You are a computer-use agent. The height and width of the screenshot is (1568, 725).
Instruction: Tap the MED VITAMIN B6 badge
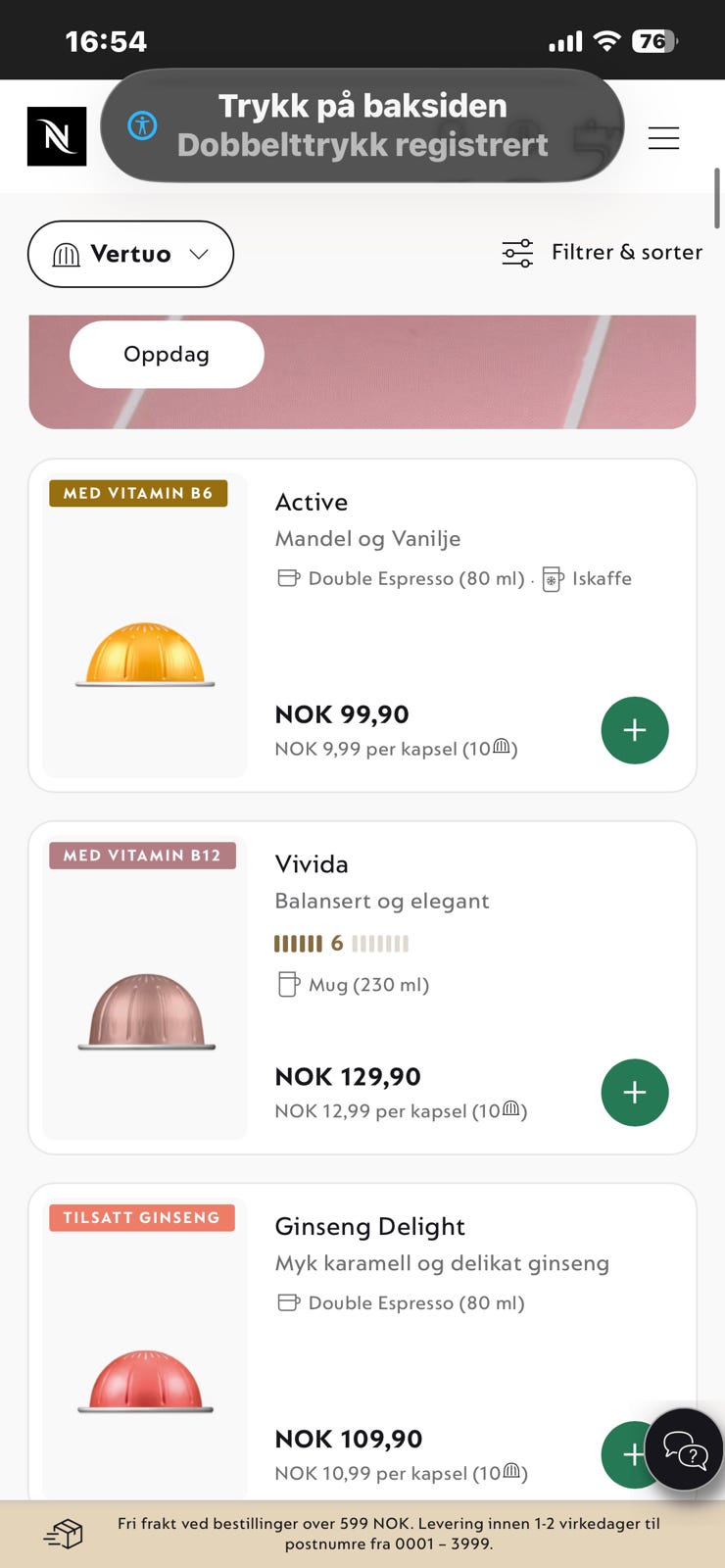(138, 493)
